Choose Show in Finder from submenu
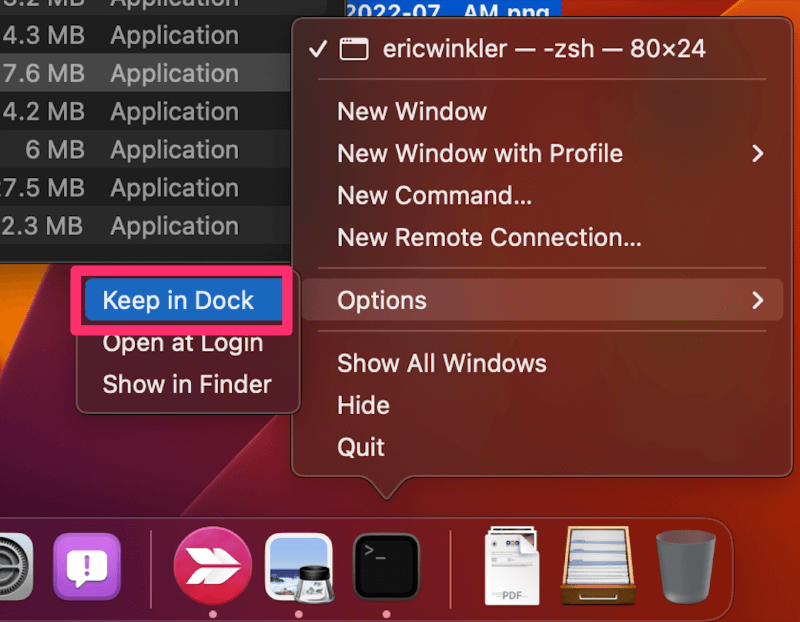The height and width of the screenshot is (622, 800). tap(187, 384)
